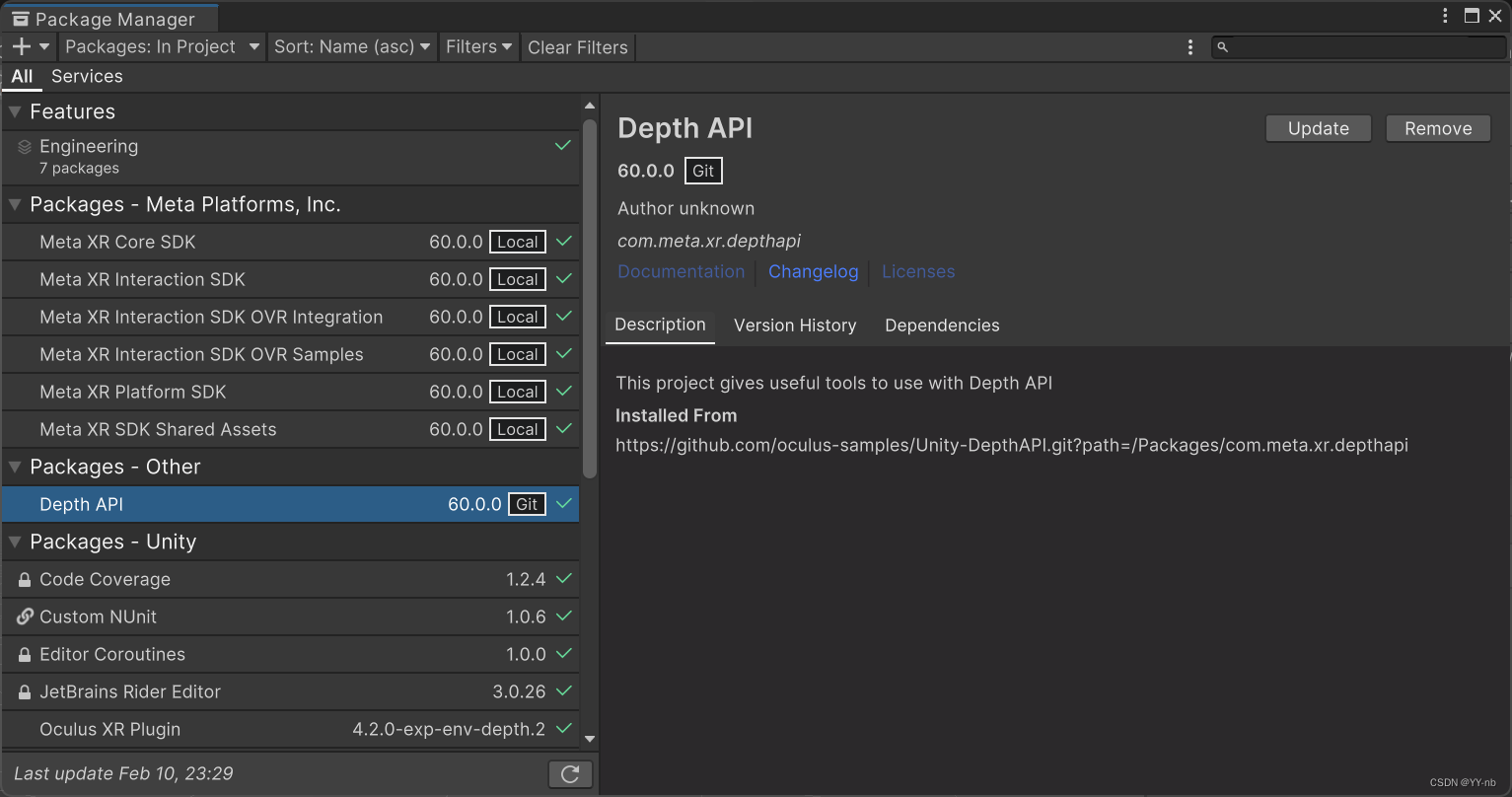Click the Engineering feature layers icon
The width and height of the screenshot is (1512, 797).
[25, 147]
